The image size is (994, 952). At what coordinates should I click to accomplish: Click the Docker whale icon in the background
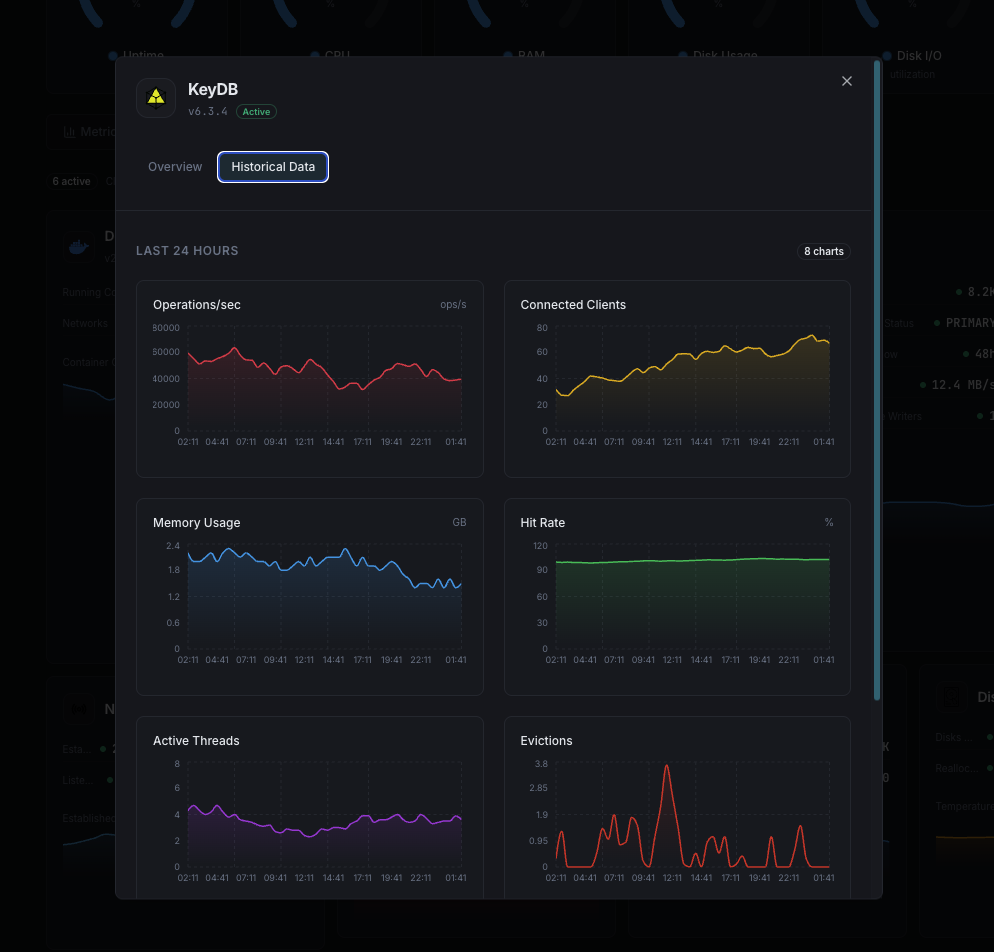click(79, 245)
